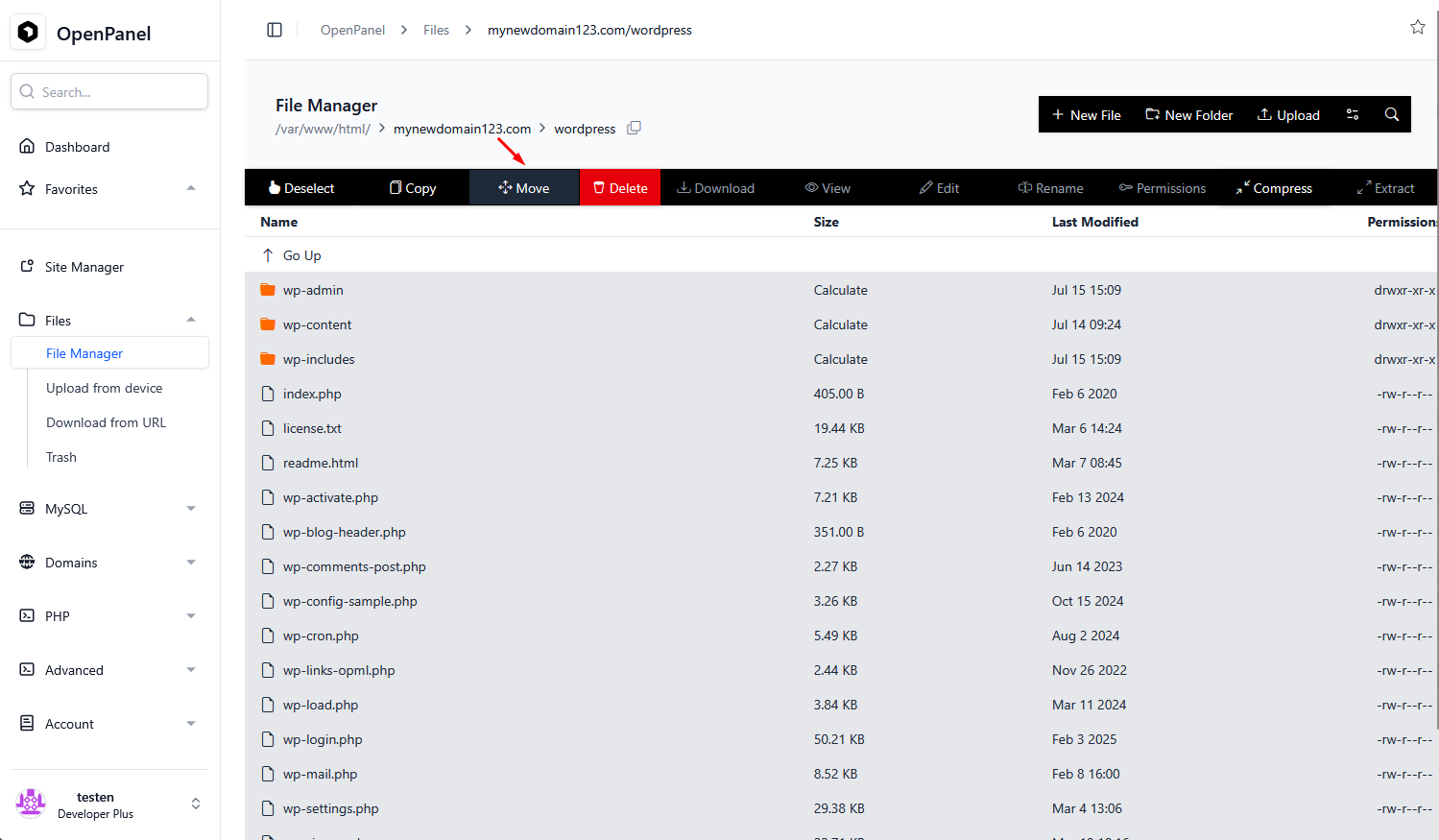The height and width of the screenshot is (840, 1439).
Task: Click the Go Up arrow icon
Action: pyautogui.click(x=268, y=255)
